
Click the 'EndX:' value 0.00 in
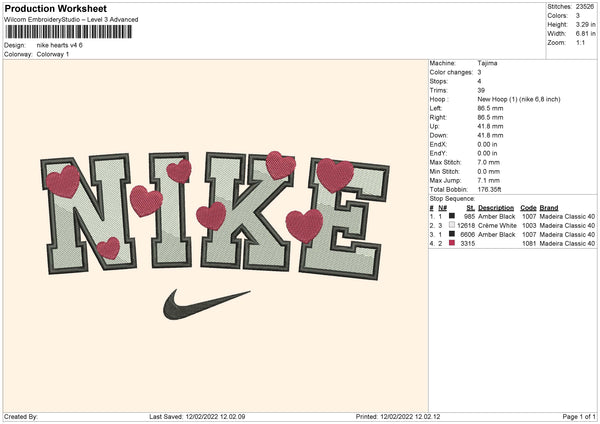488,144
